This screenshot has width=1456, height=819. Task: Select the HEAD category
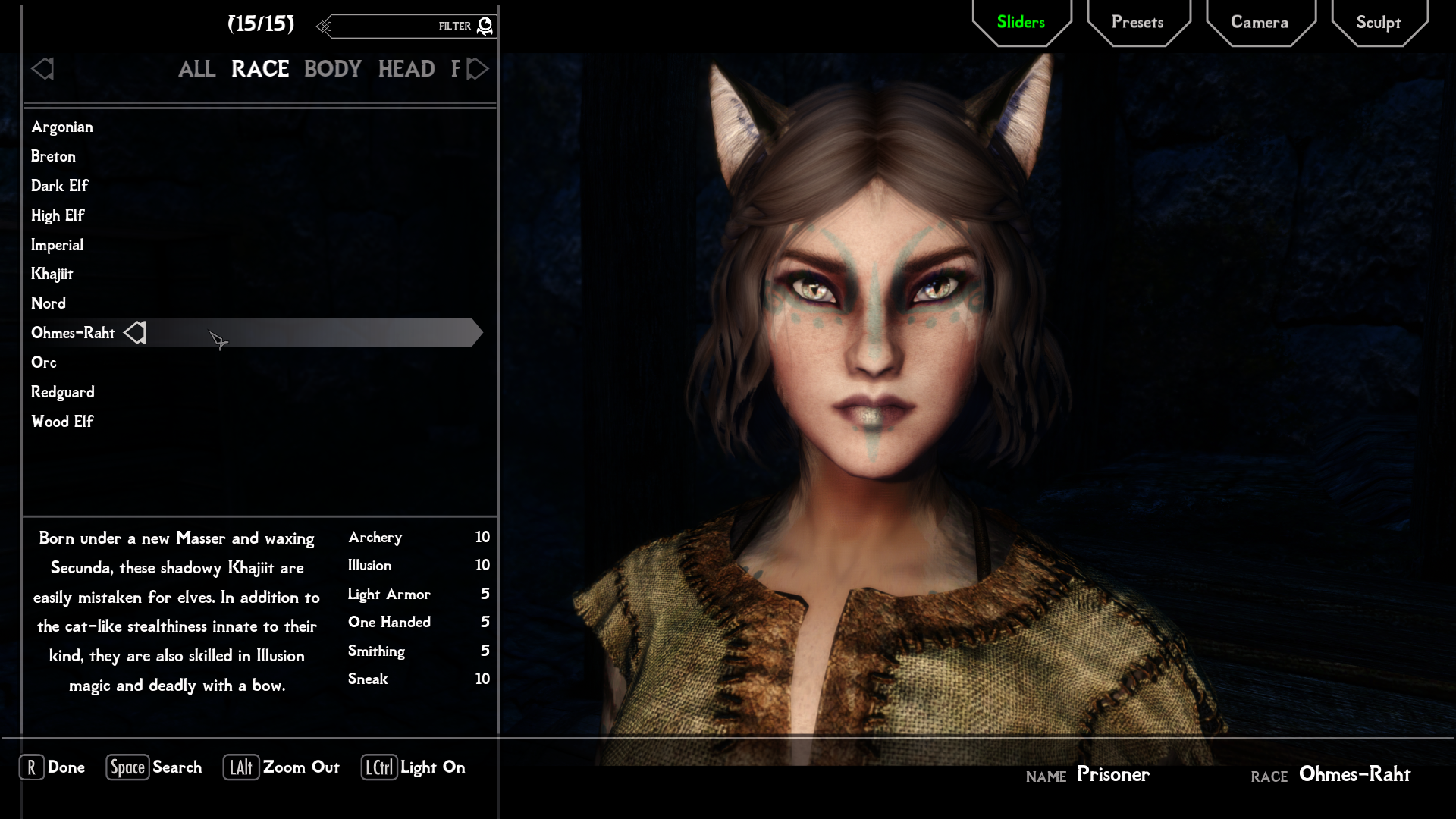point(406,69)
